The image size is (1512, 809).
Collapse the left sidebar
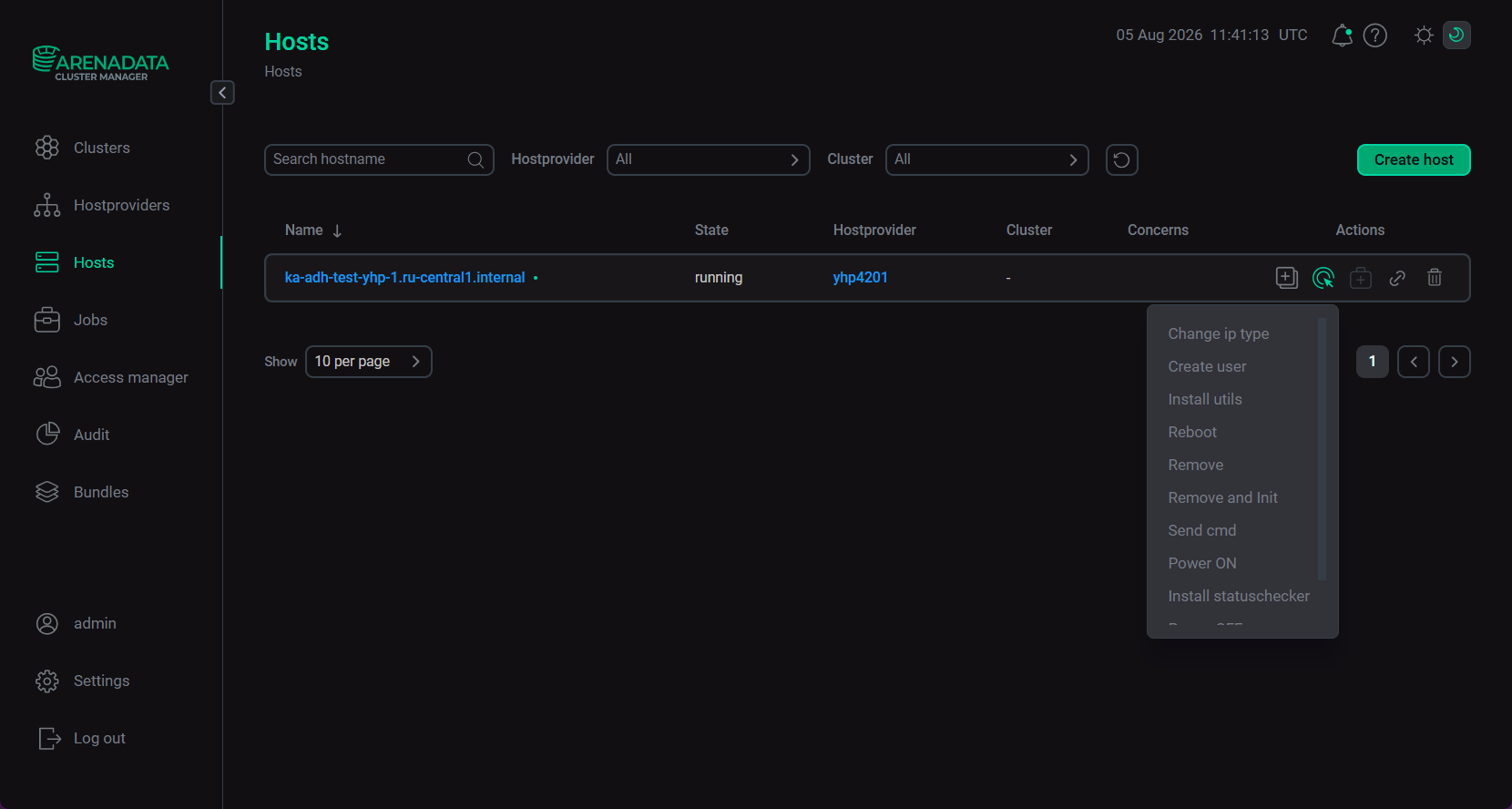222,93
